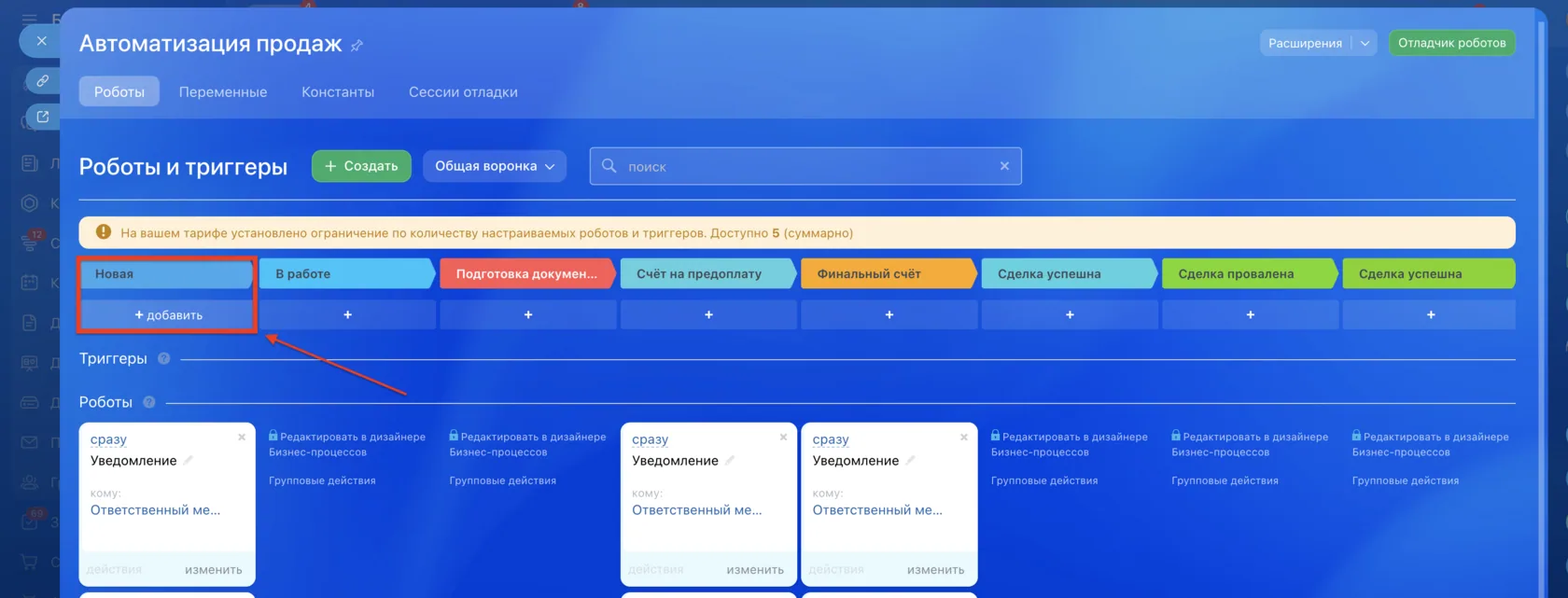1568x598 pixels.
Task: Click Ответственный ме... recipient in Счёт на предоплату robot
Action: coord(697,510)
